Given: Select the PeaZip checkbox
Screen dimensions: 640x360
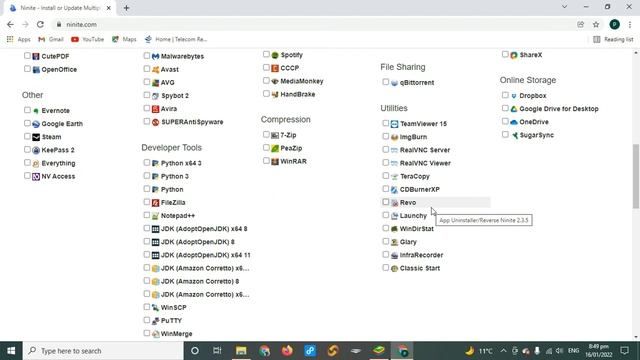Looking at the screenshot, I should tap(266, 148).
